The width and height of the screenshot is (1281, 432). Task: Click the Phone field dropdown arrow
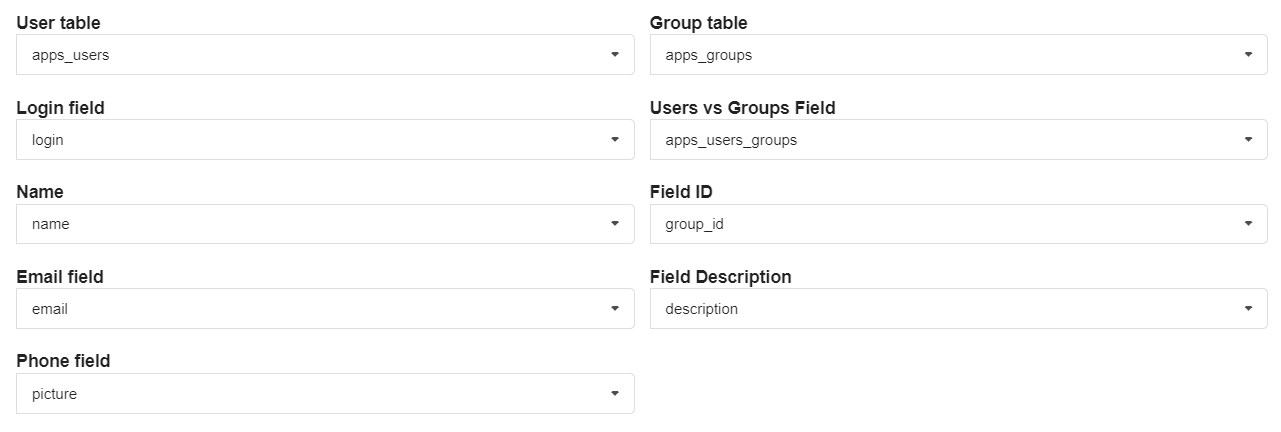pyautogui.click(x=615, y=394)
